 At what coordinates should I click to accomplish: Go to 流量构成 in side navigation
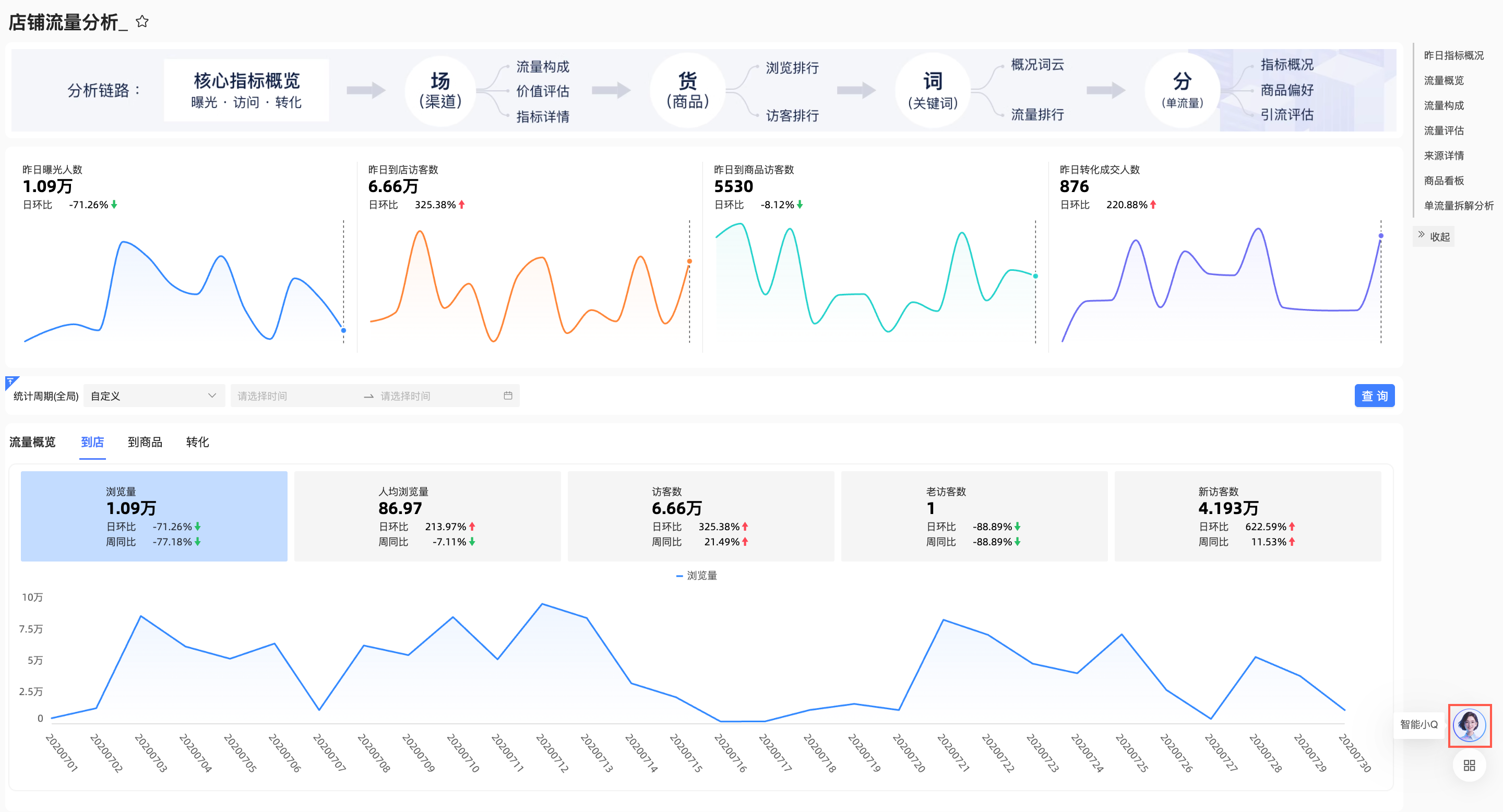click(1444, 105)
